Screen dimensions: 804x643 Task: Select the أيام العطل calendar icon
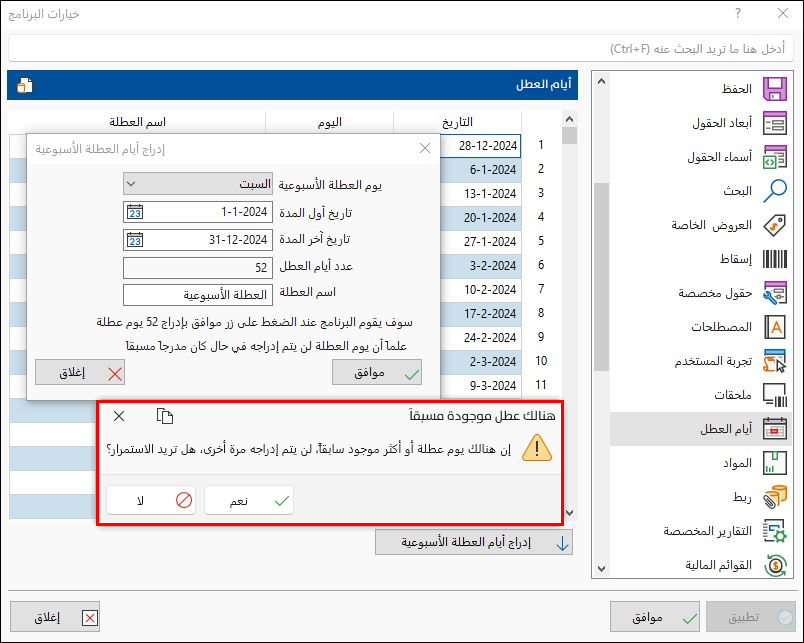[774, 429]
